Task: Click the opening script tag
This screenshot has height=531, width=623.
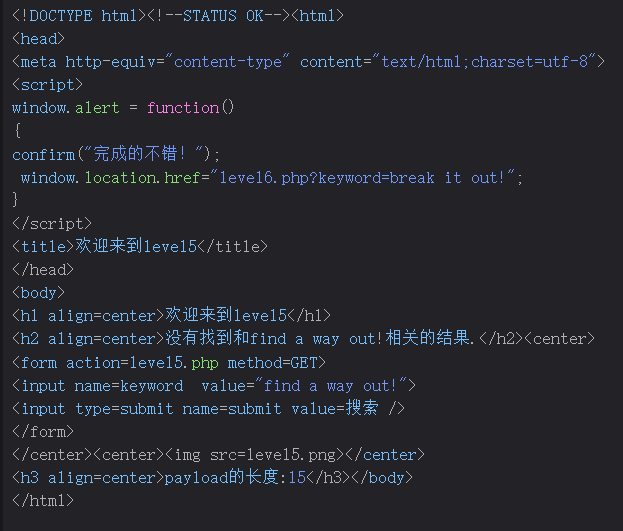Action: pyautogui.click(x=47, y=85)
